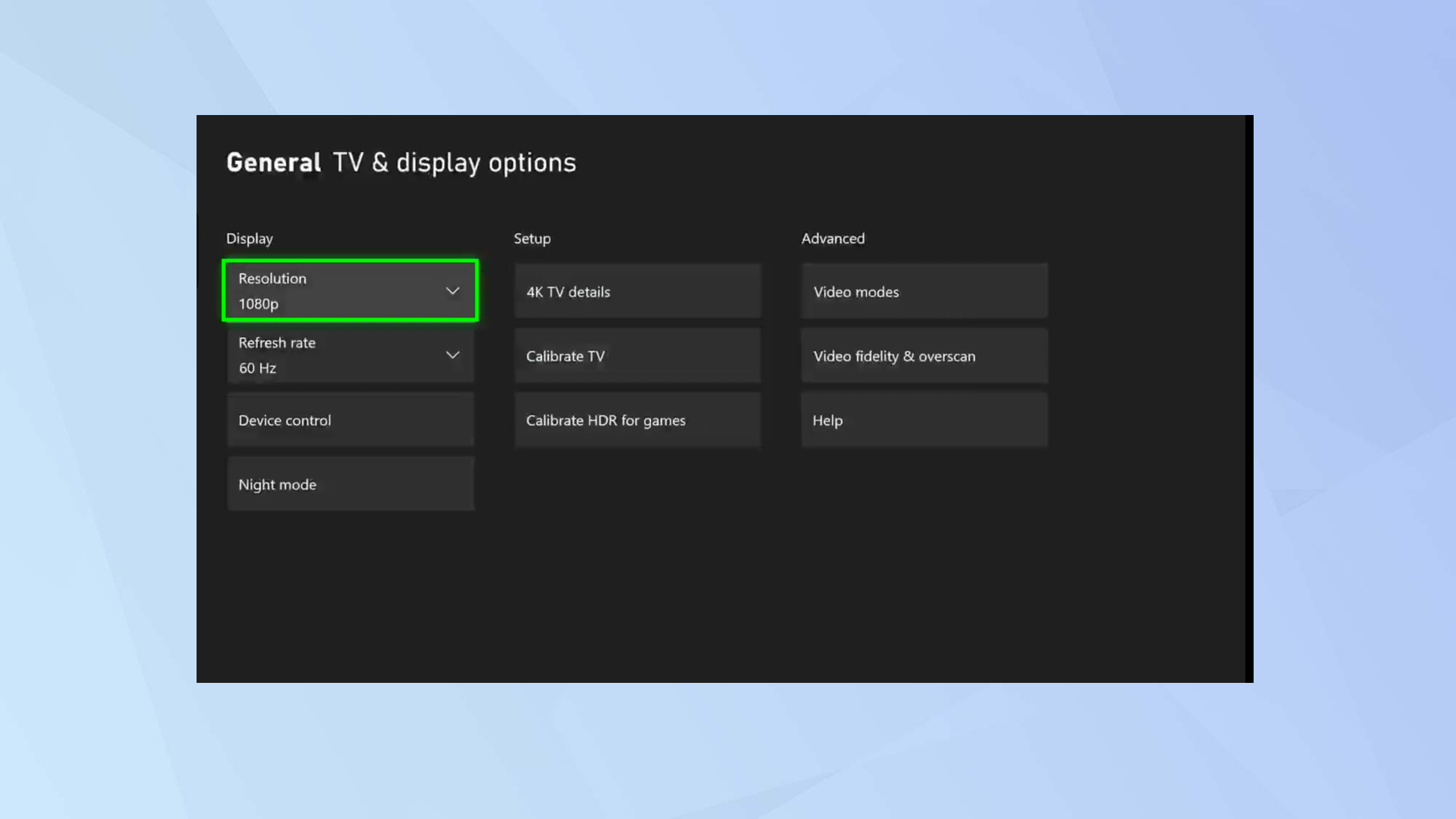Select the TV & display options title
Image resolution: width=1456 pixels, height=819 pixels.
tap(454, 162)
